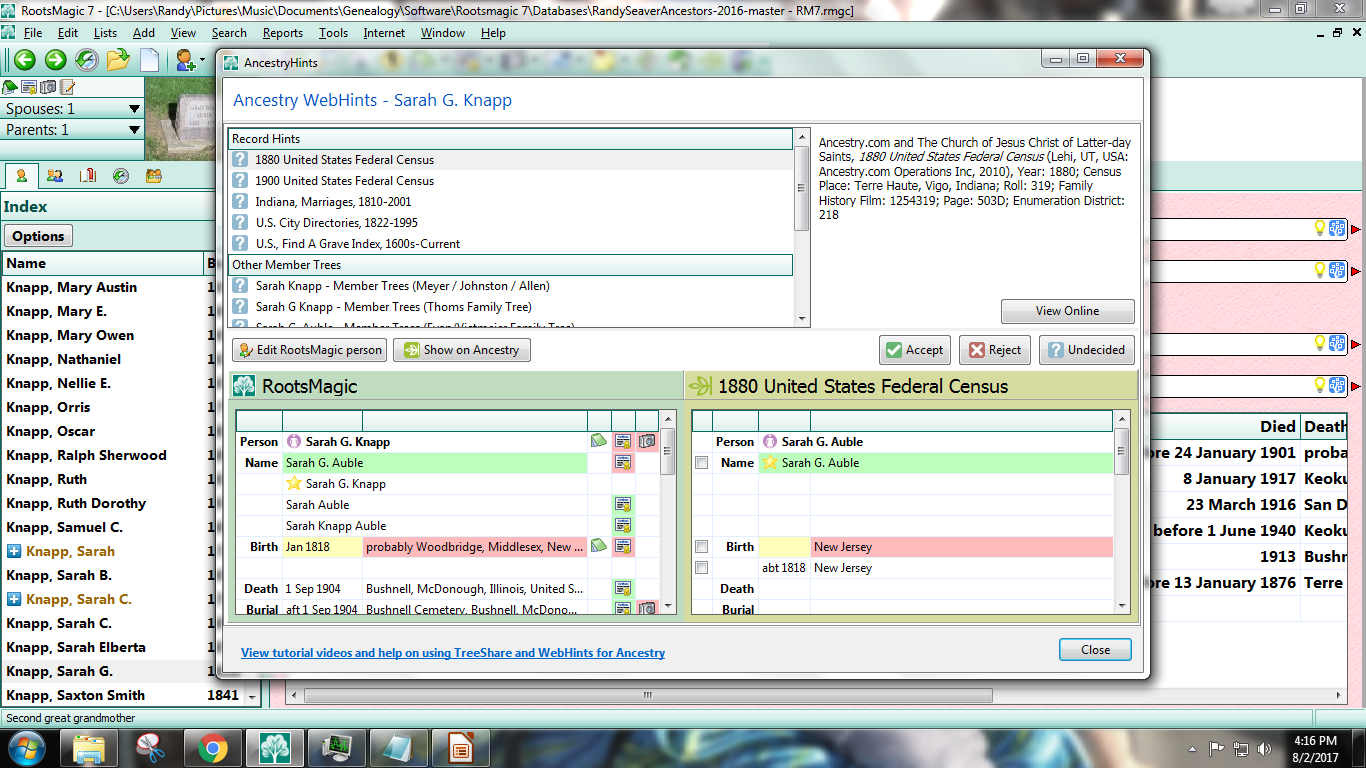Open the Tools menu
The height and width of the screenshot is (768, 1366).
tap(333, 33)
